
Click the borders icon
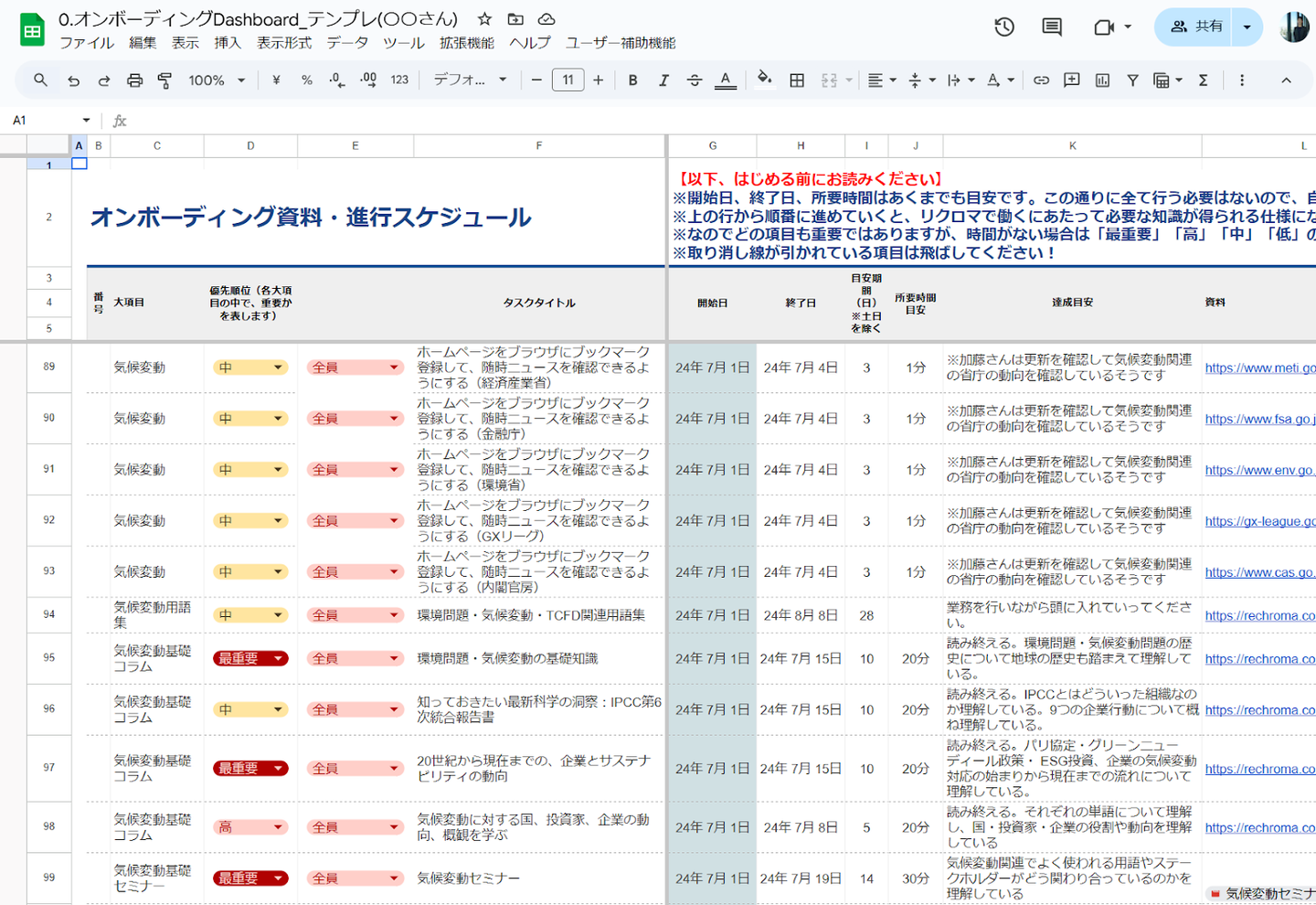[797, 80]
